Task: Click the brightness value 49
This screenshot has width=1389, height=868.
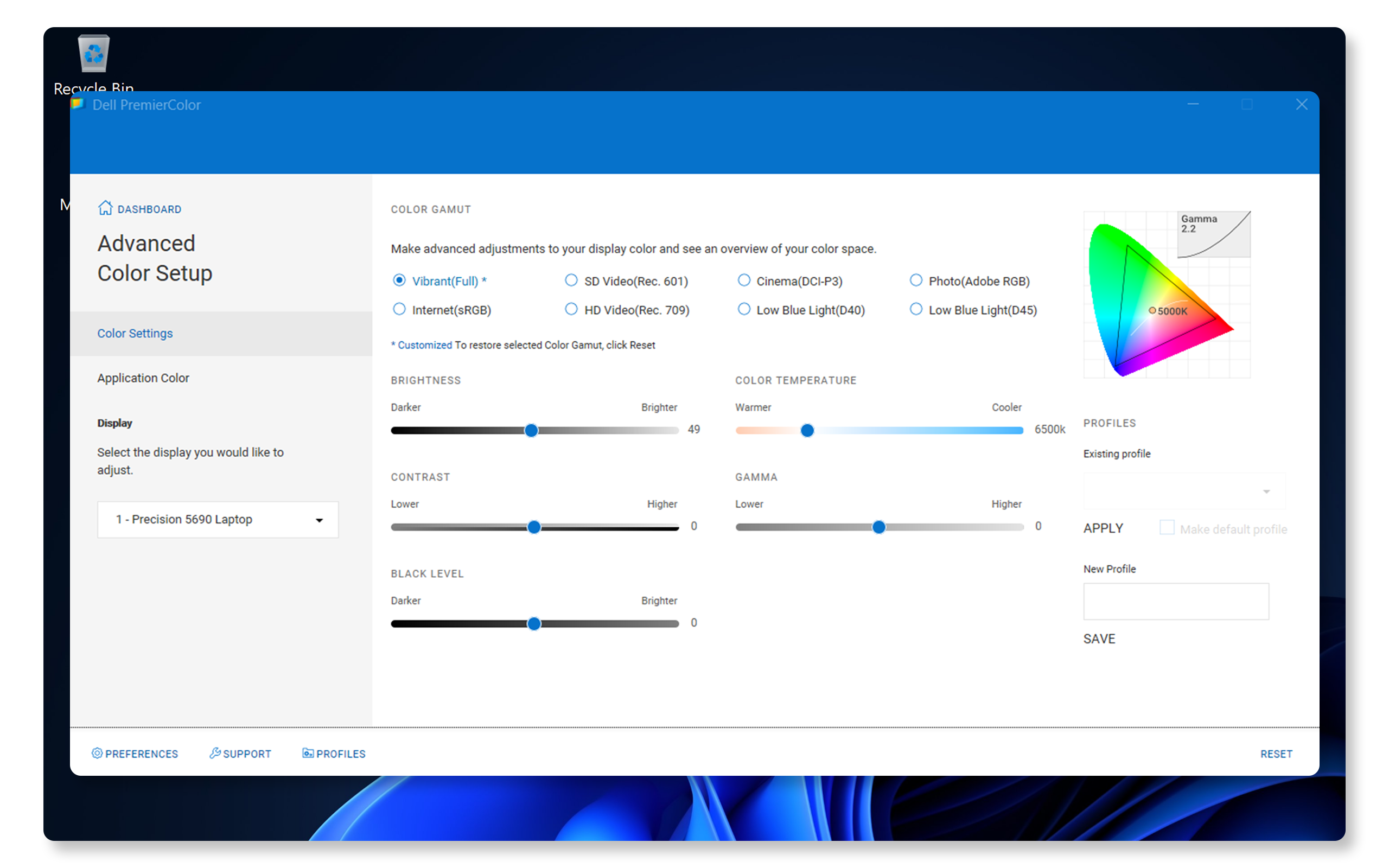Action: tap(694, 430)
